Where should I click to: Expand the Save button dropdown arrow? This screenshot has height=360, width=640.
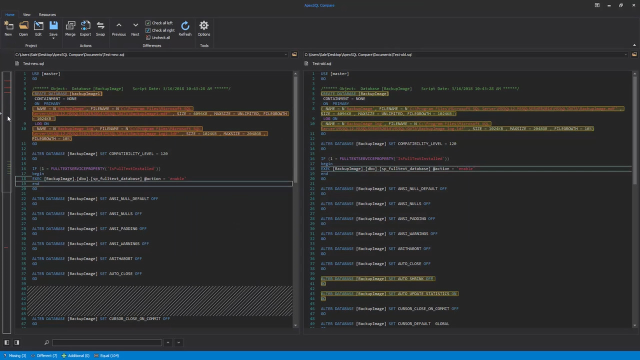click(x=53, y=38)
